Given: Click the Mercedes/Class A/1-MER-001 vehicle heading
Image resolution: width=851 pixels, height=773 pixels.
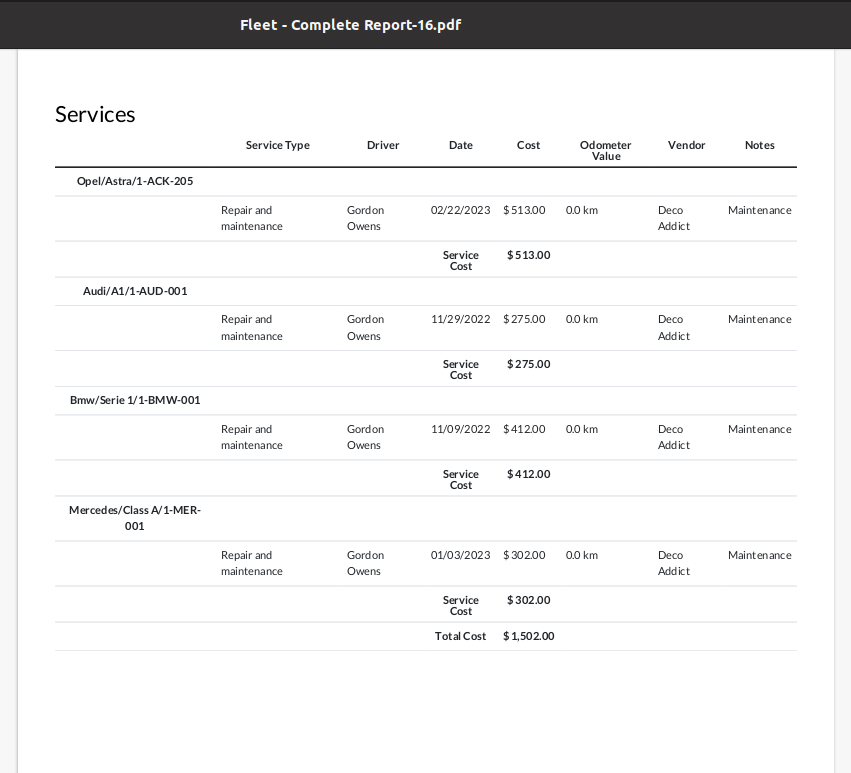Looking at the screenshot, I should tap(135, 518).
